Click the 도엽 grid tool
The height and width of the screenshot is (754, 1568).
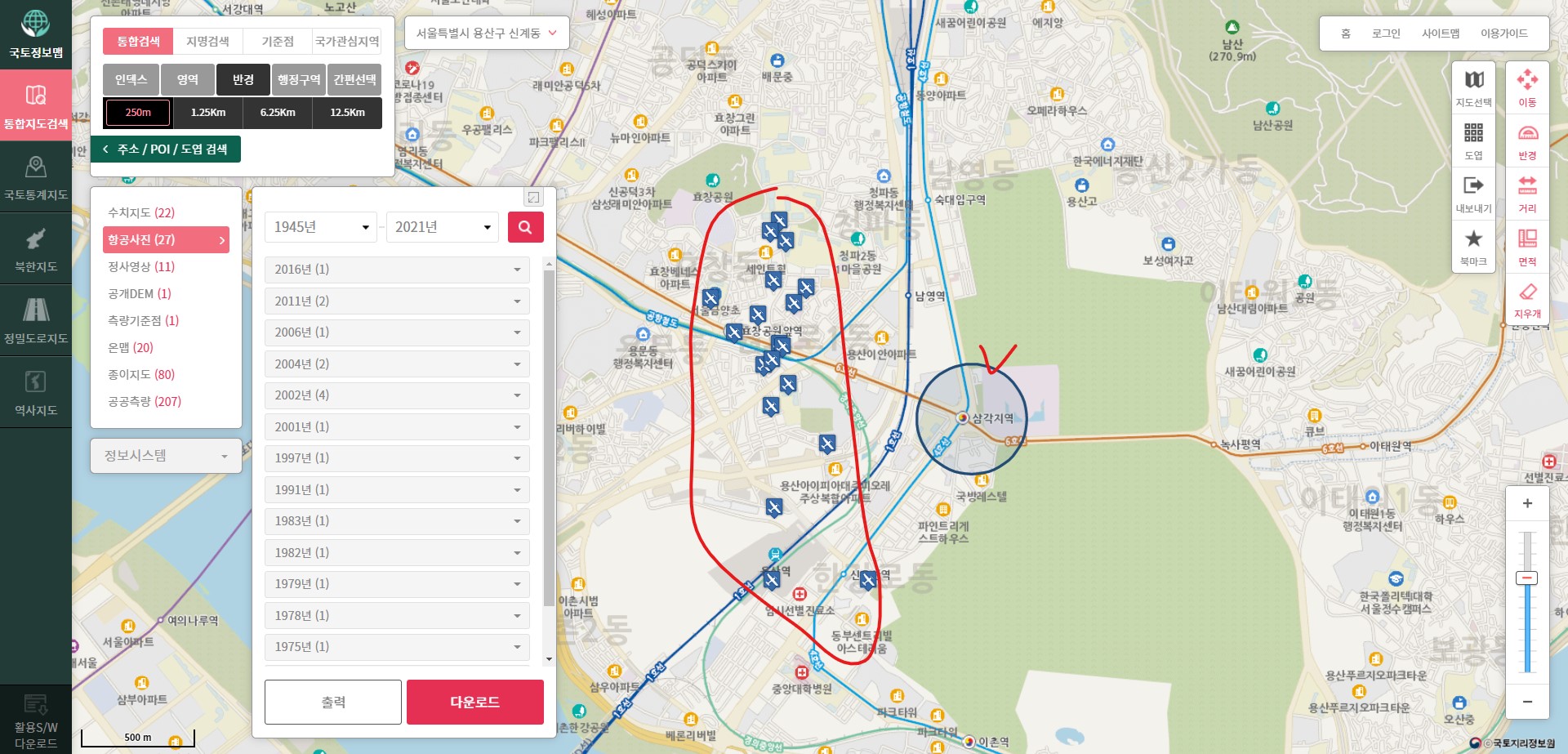coord(1473,141)
